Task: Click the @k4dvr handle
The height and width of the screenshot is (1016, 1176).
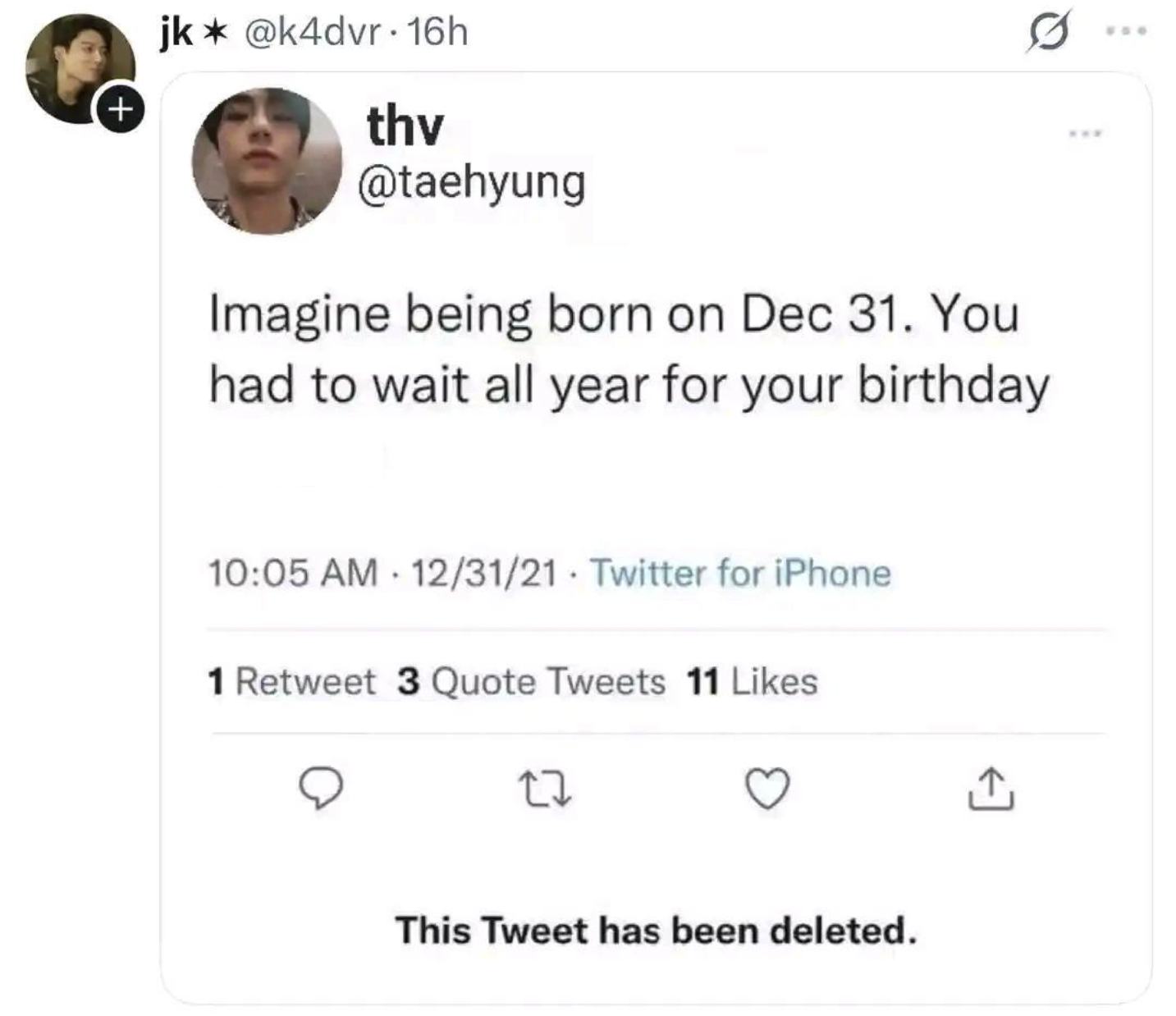Action: coord(312,33)
